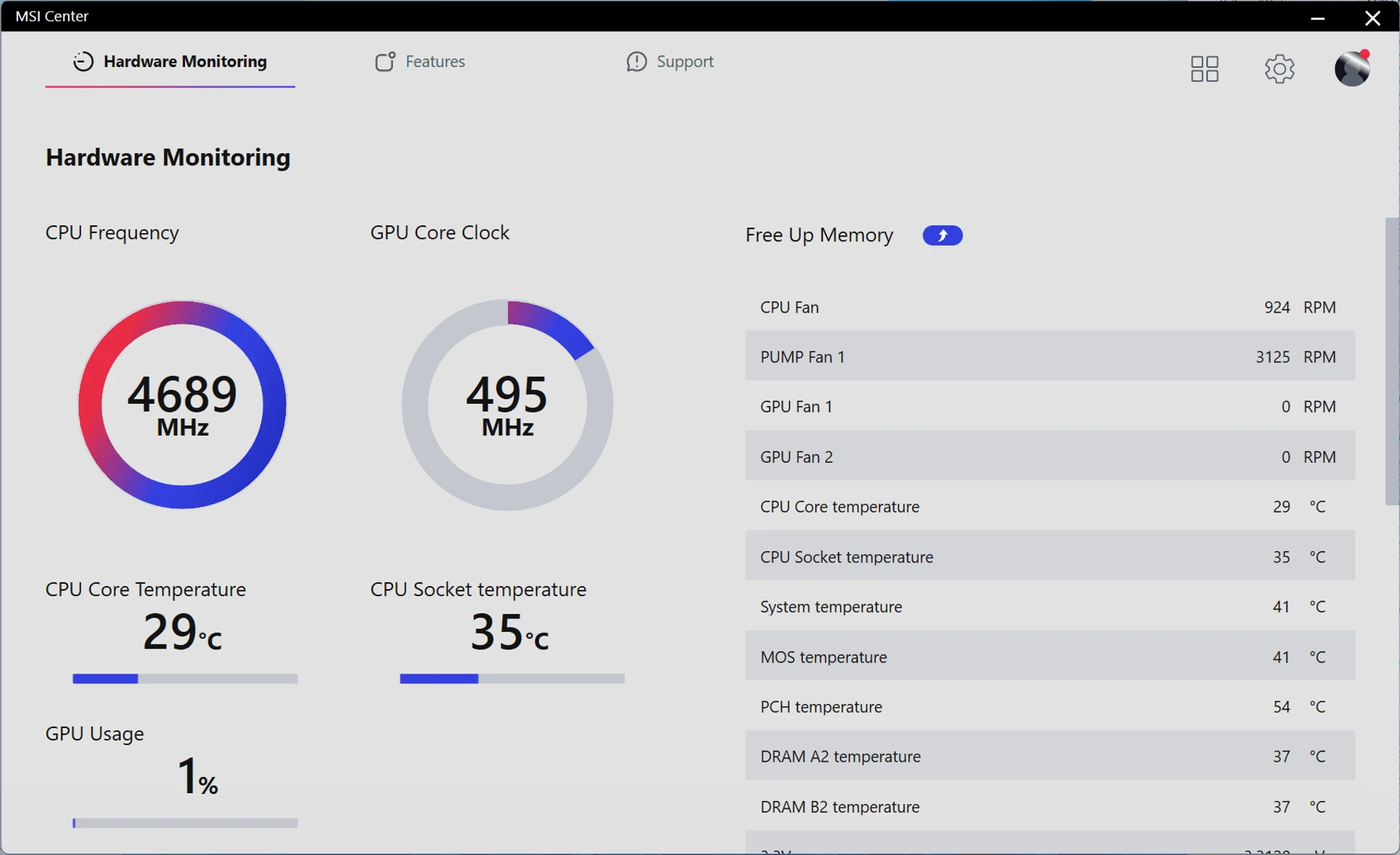The height and width of the screenshot is (855, 1400).
Task: Minimize the MSI Center window
Action: (1318, 17)
